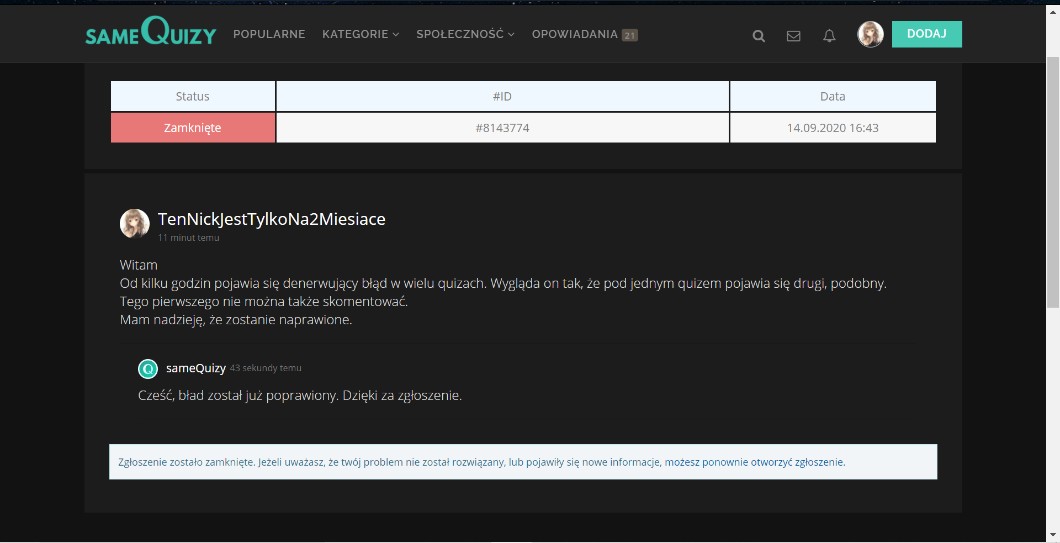The height and width of the screenshot is (543, 1060).
Task: Click the sameQuizy reply avatar icon
Action: (148, 368)
